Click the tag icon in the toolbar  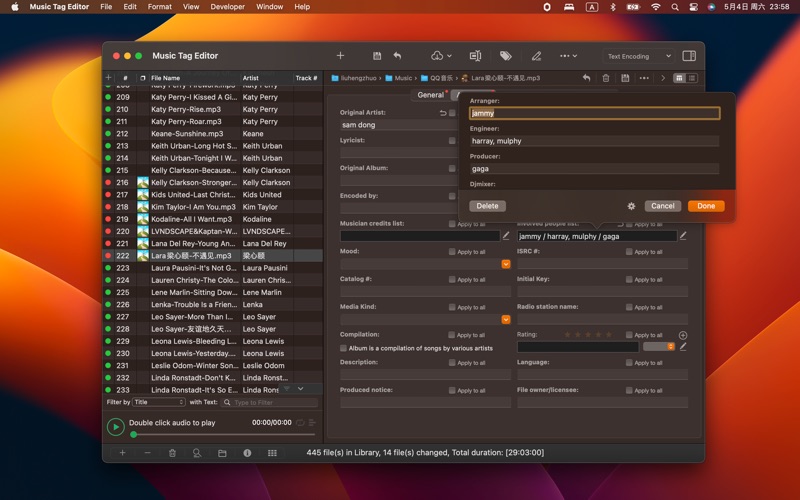point(506,56)
